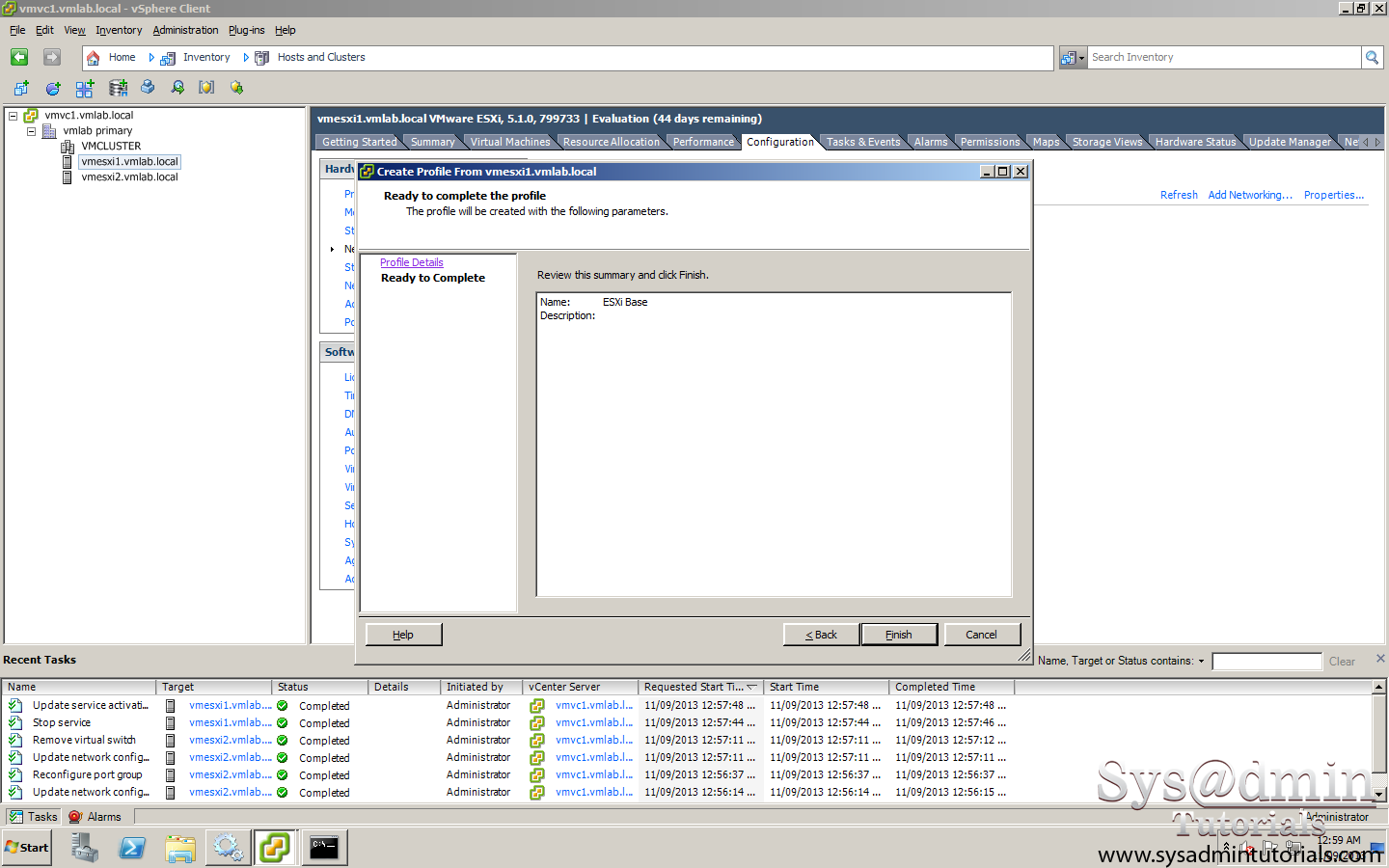Screen dimensions: 1389x868
Task: Switch to the Update Manager tab
Action: tap(1289, 142)
